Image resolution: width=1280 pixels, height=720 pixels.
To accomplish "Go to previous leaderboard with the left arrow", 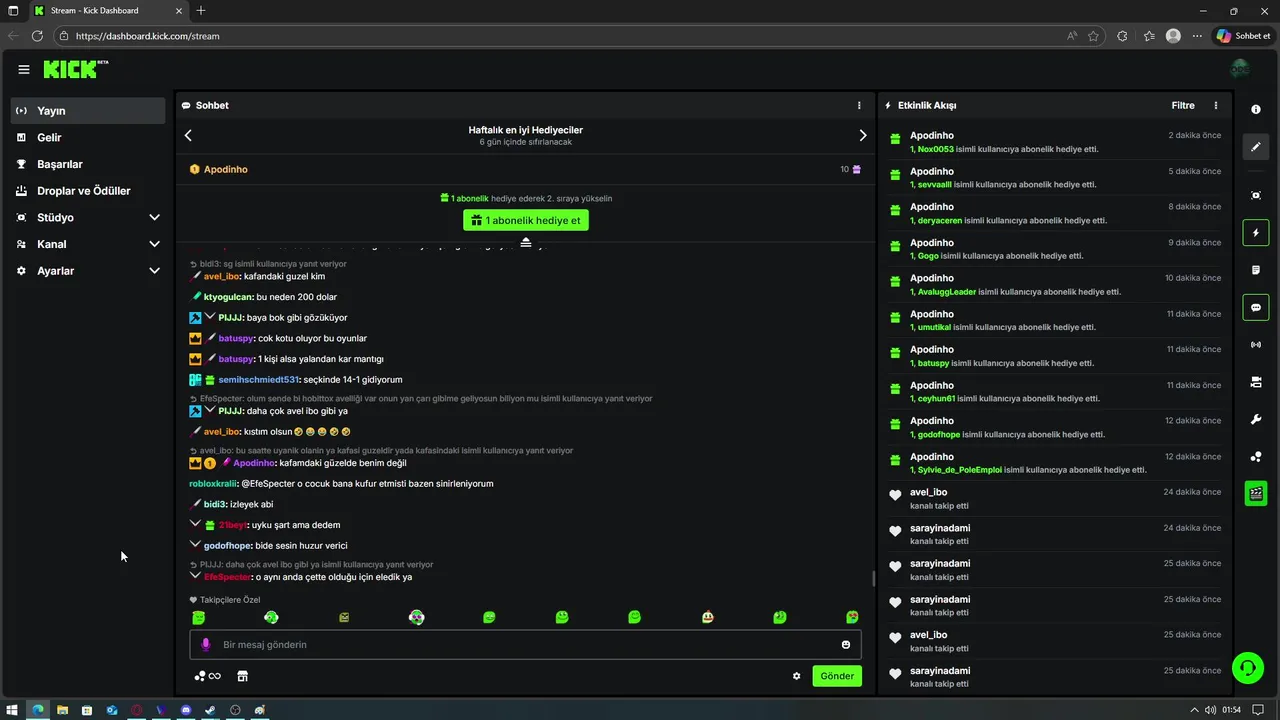I will click(188, 135).
